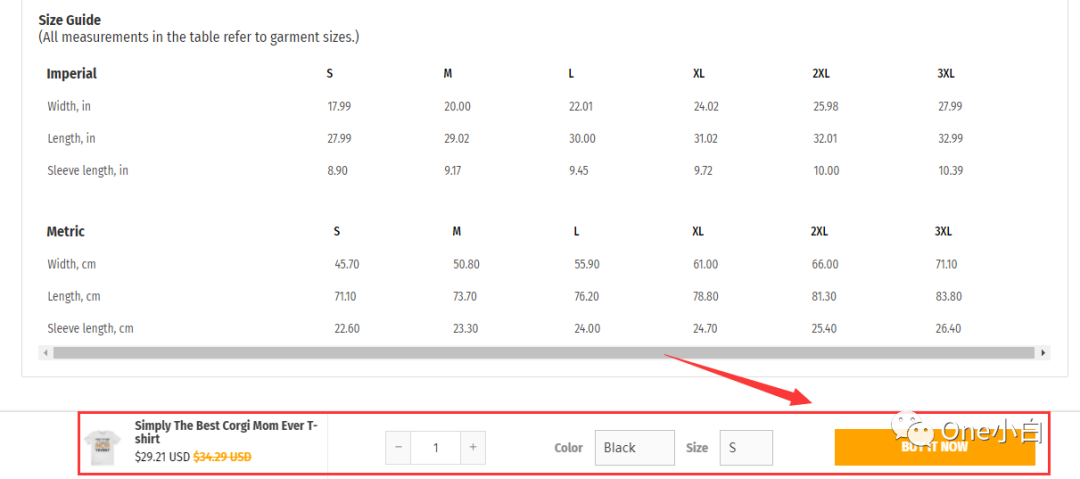Click the Metric sleeve value 22.60
Screen dimensions: 1080x479
[346, 329]
